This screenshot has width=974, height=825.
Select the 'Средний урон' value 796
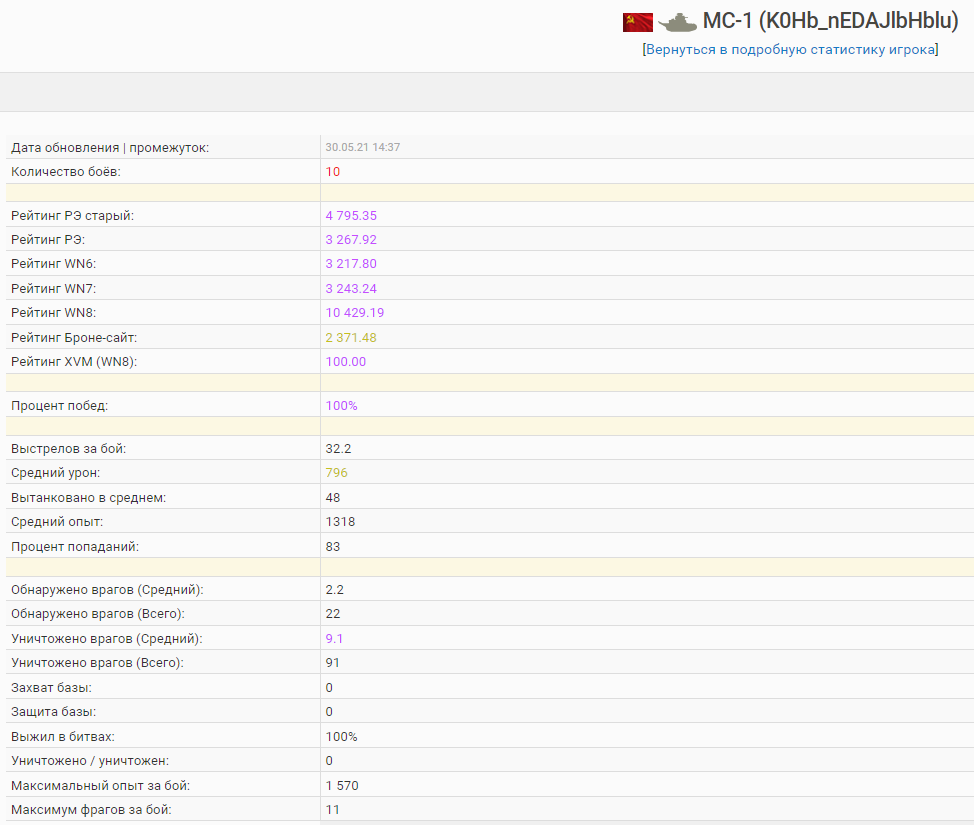click(337, 473)
